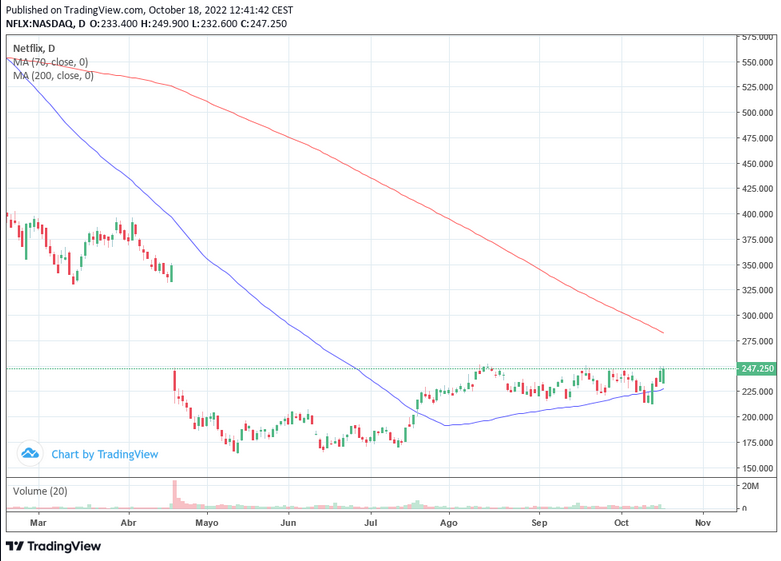Click the 550.000 price axis label
Screen dimensions: 781x561
[757, 62]
